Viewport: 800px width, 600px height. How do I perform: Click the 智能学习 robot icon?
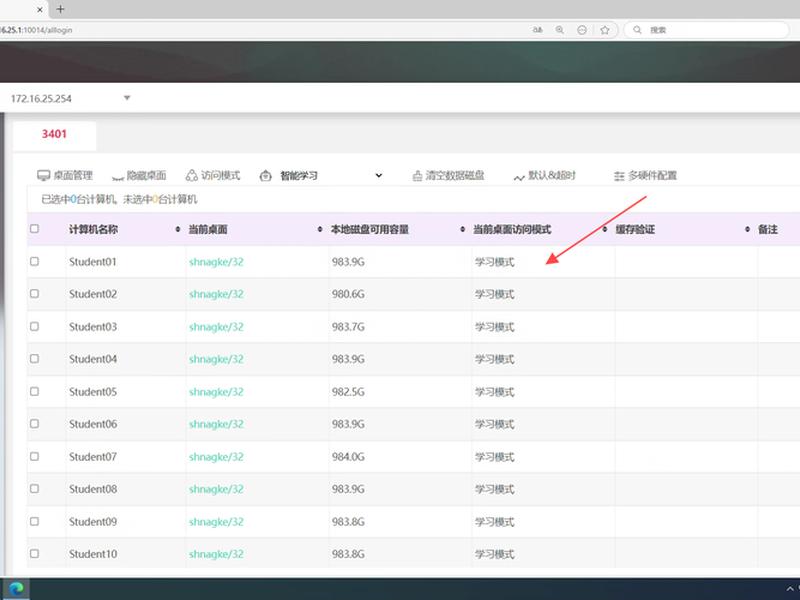[x=265, y=176]
